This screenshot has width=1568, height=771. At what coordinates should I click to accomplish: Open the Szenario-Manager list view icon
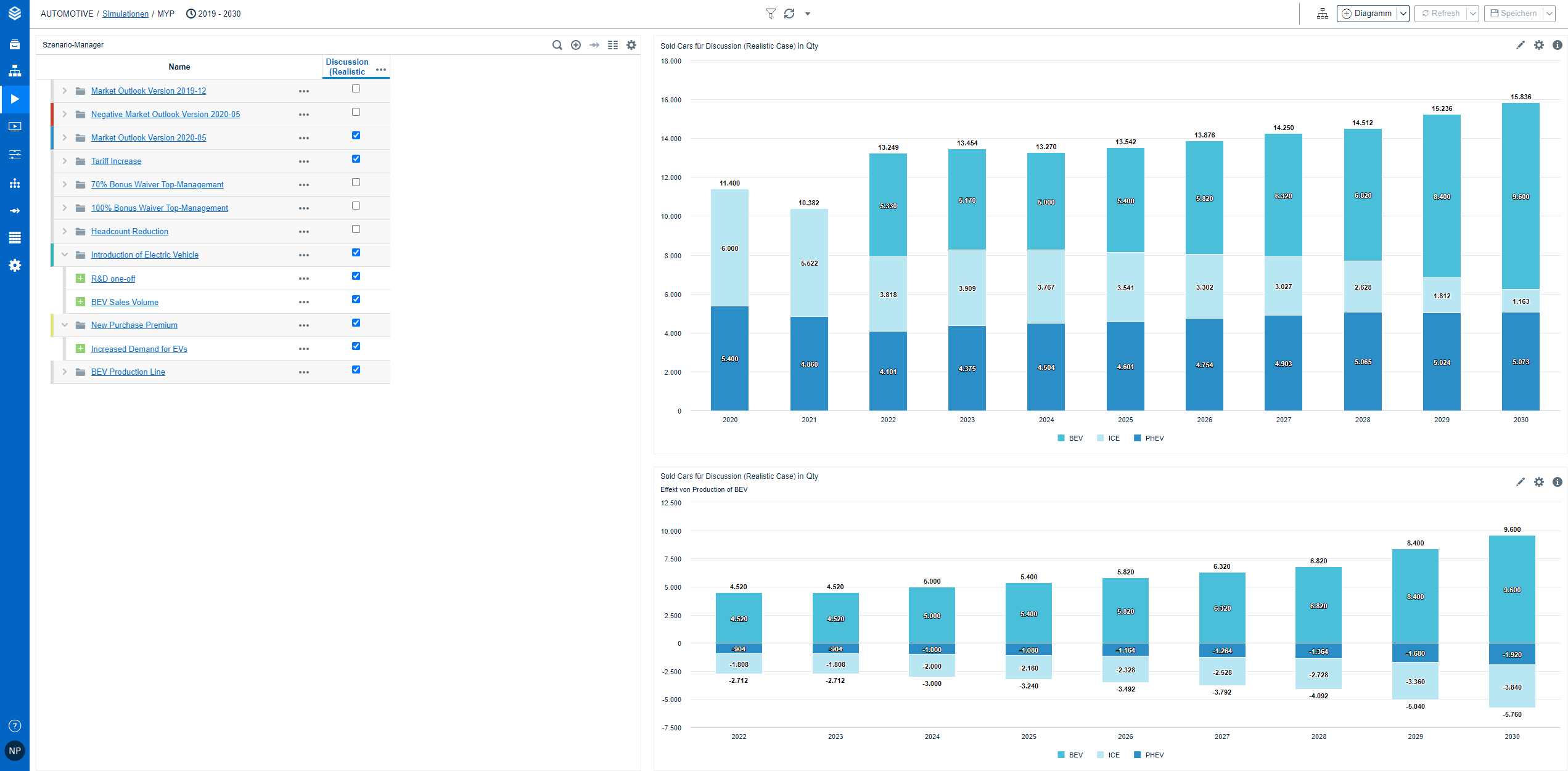[x=612, y=45]
